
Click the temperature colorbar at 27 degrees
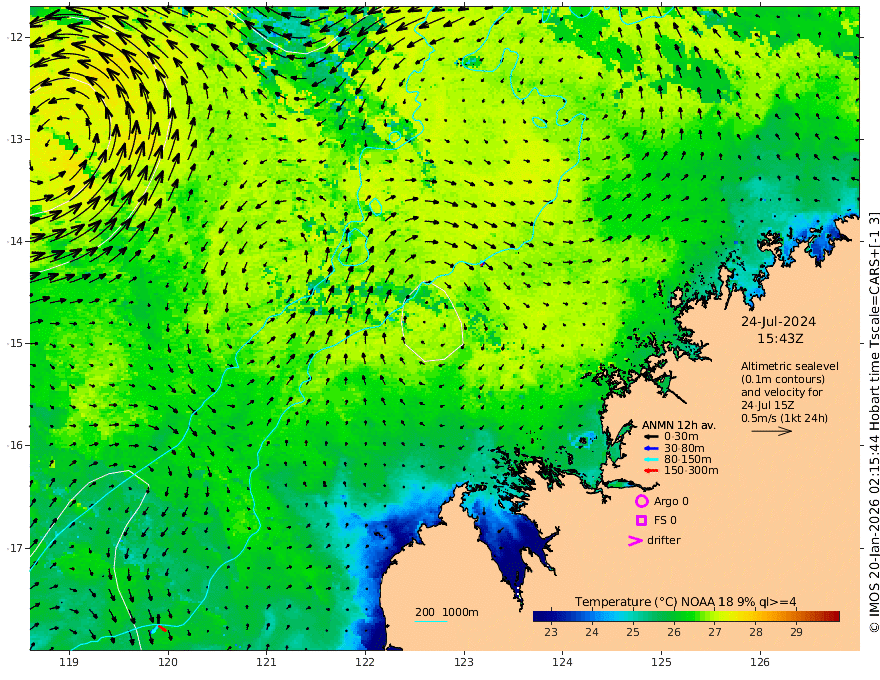pos(714,617)
